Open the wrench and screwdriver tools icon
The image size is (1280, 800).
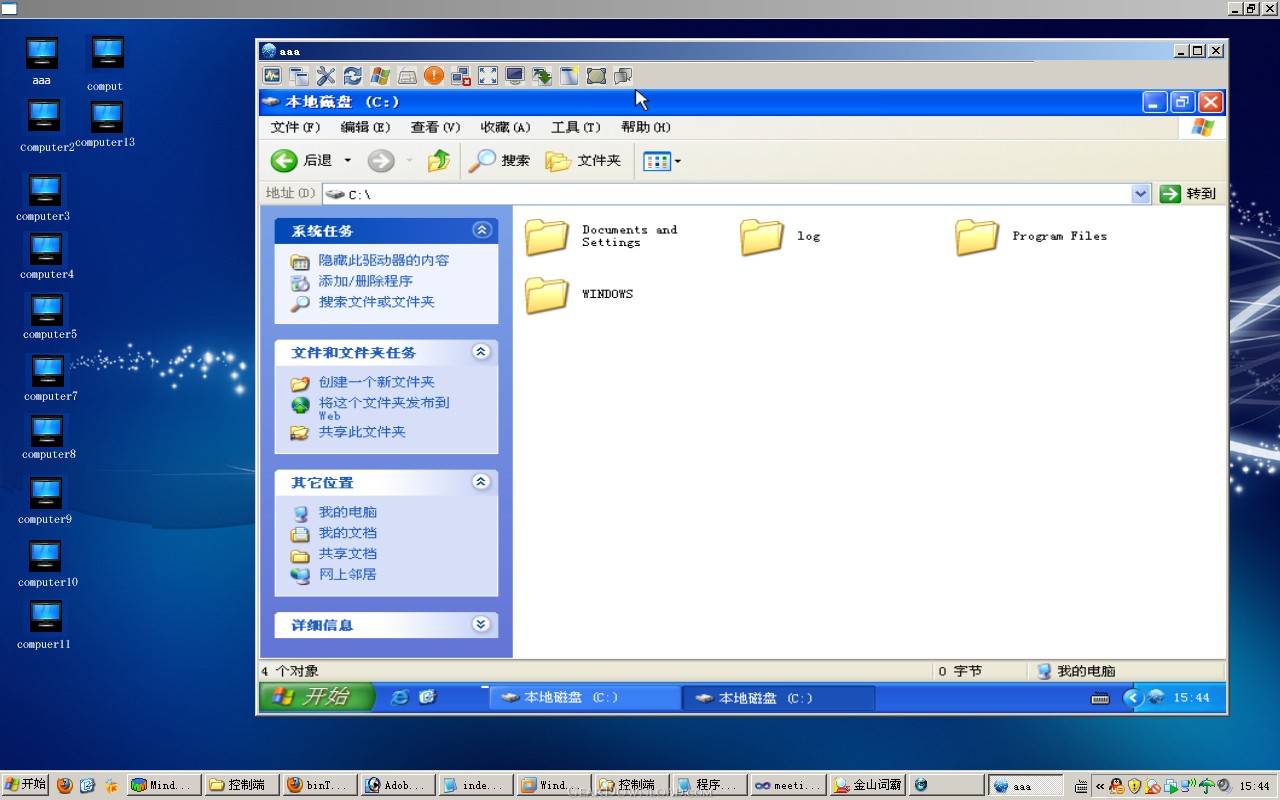point(325,76)
